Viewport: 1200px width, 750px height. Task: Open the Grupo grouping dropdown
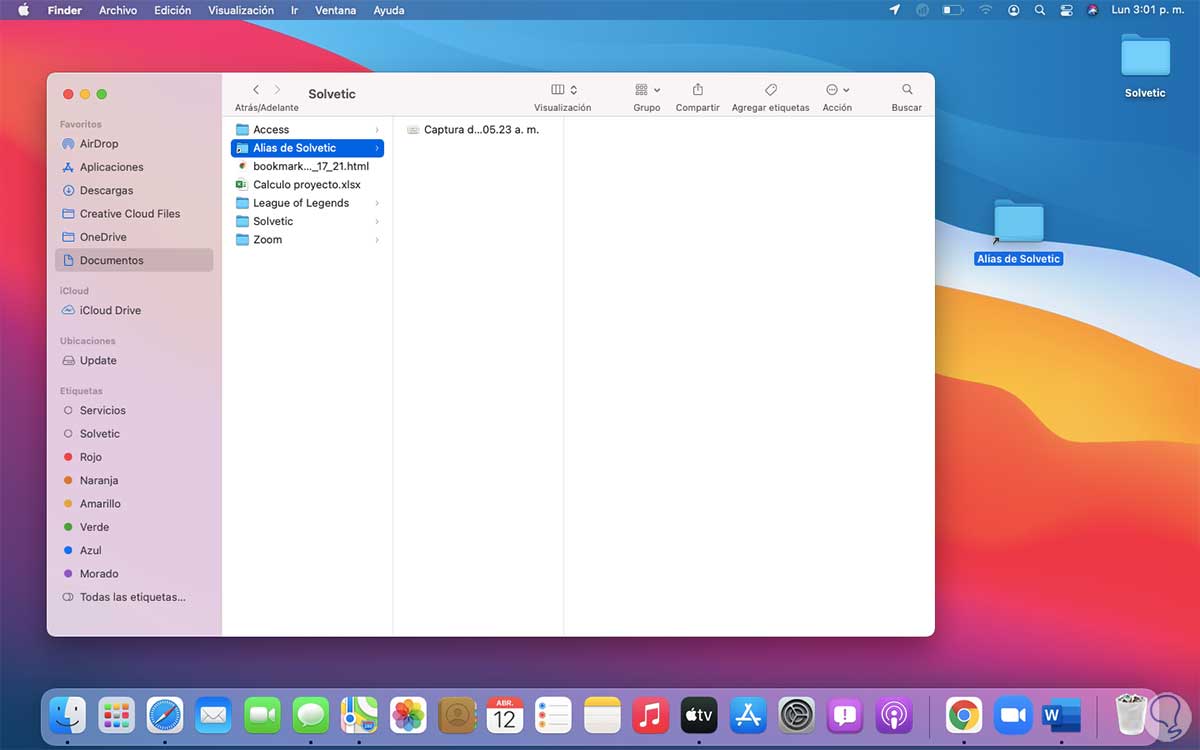pos(647,90)
